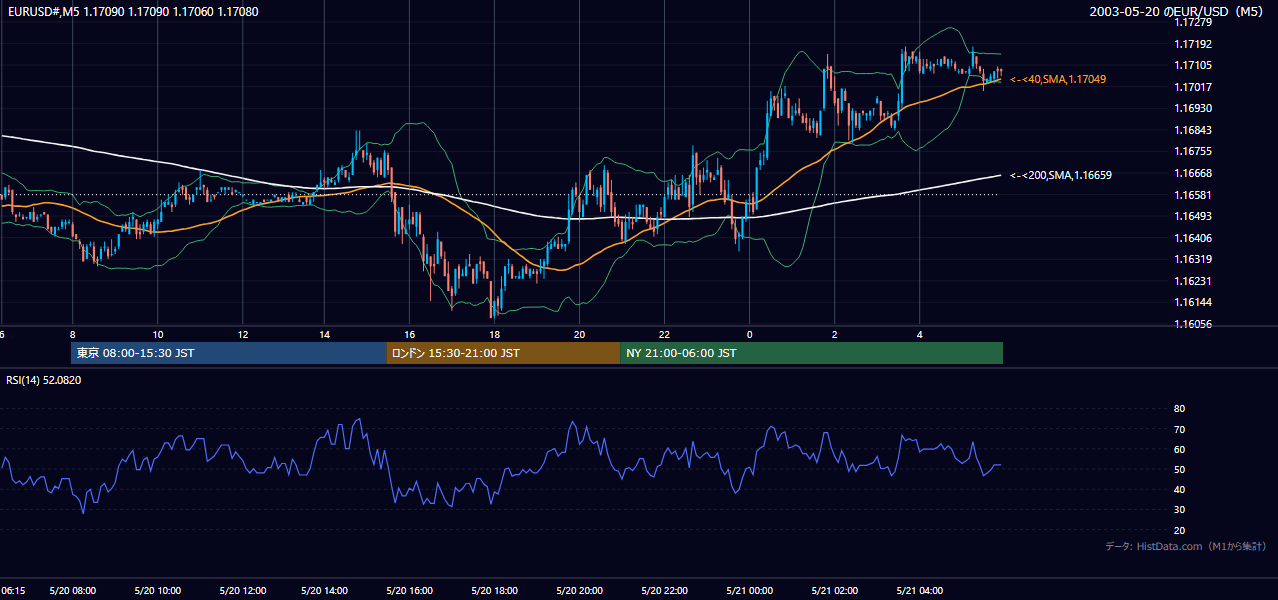Click hour tick 10 under the price chart
Image resolution: width=1278 pixels, height=600 pixels.
[157, 334]
